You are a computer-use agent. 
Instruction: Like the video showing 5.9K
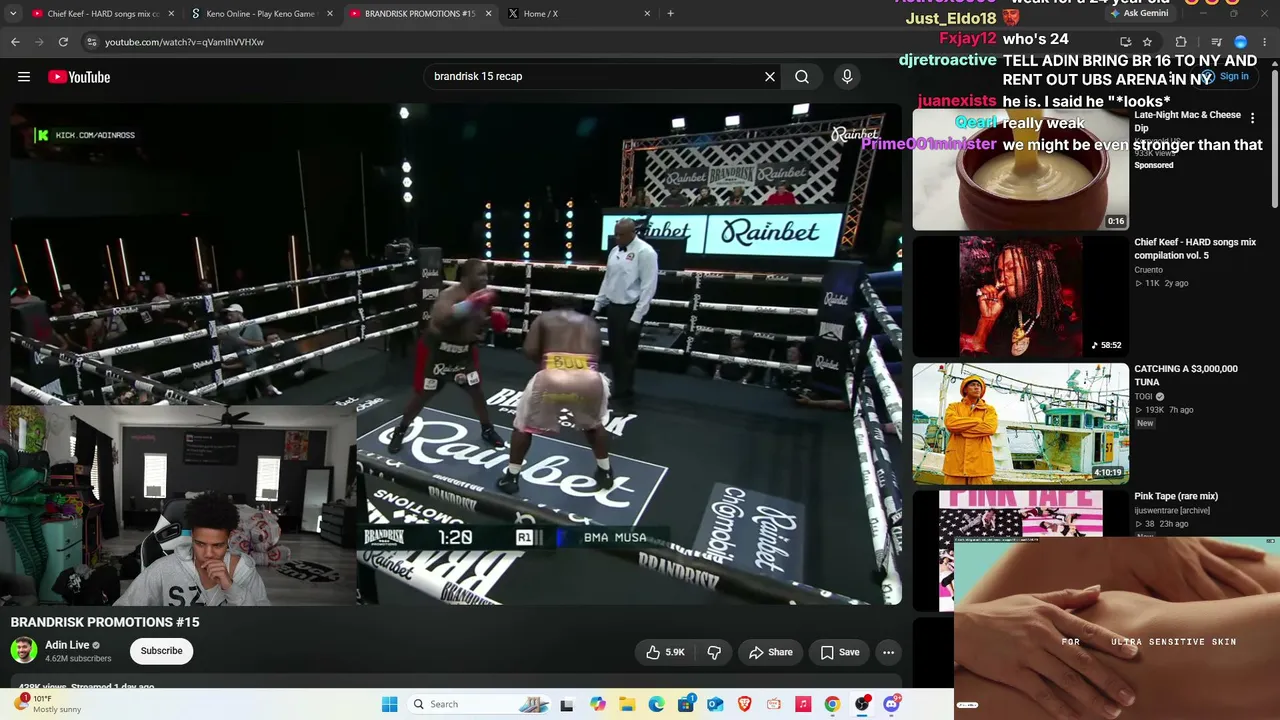pos(665,652)
